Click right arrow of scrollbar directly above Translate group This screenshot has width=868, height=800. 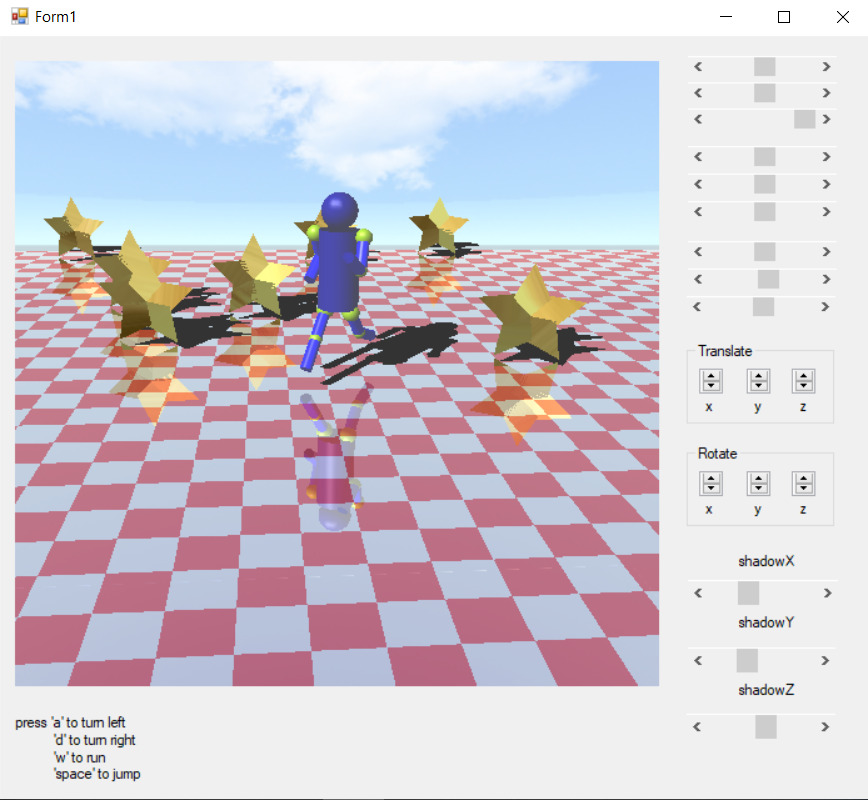click(825, 307)
